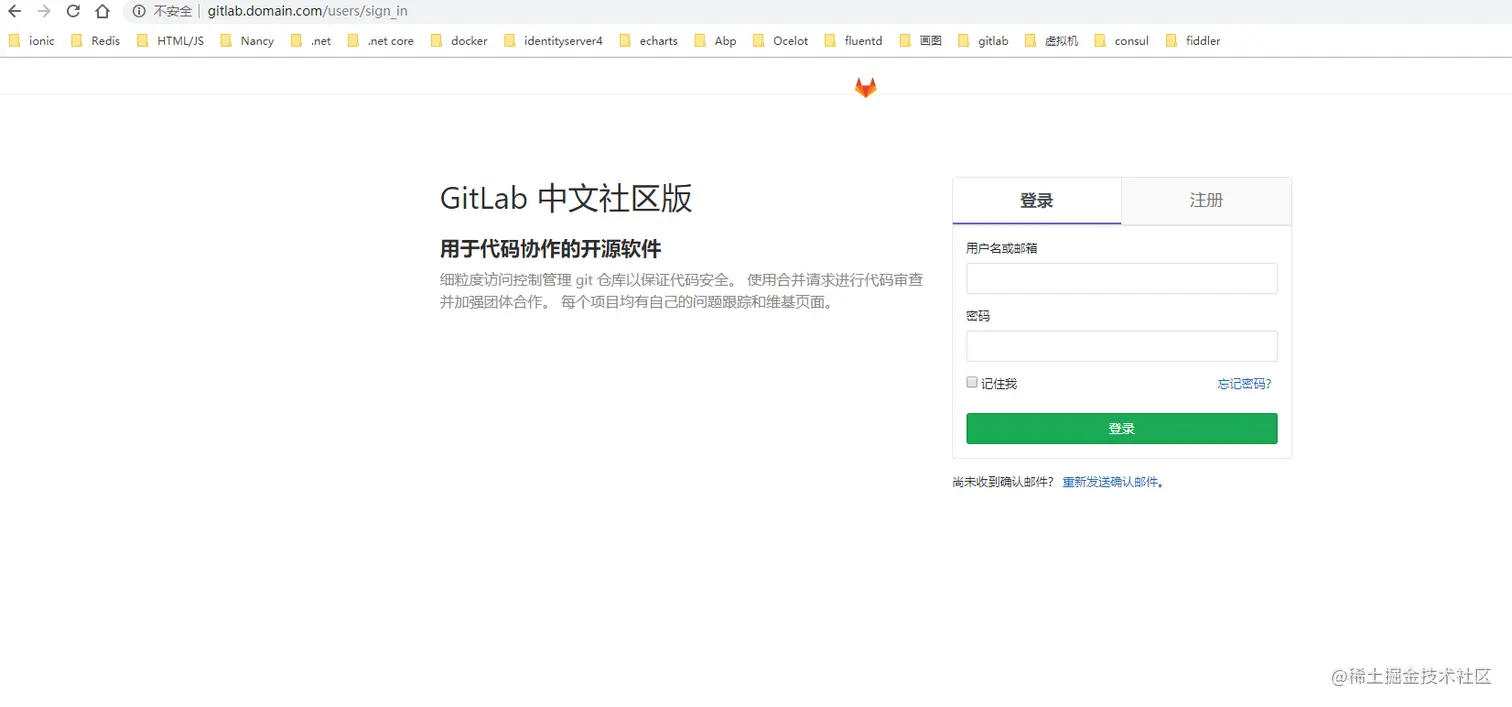Image resolution: width=1512 pixels, height=707 pixels.
Task: Open the ionic bookmark folder
Action: click(x=32, y=41)
